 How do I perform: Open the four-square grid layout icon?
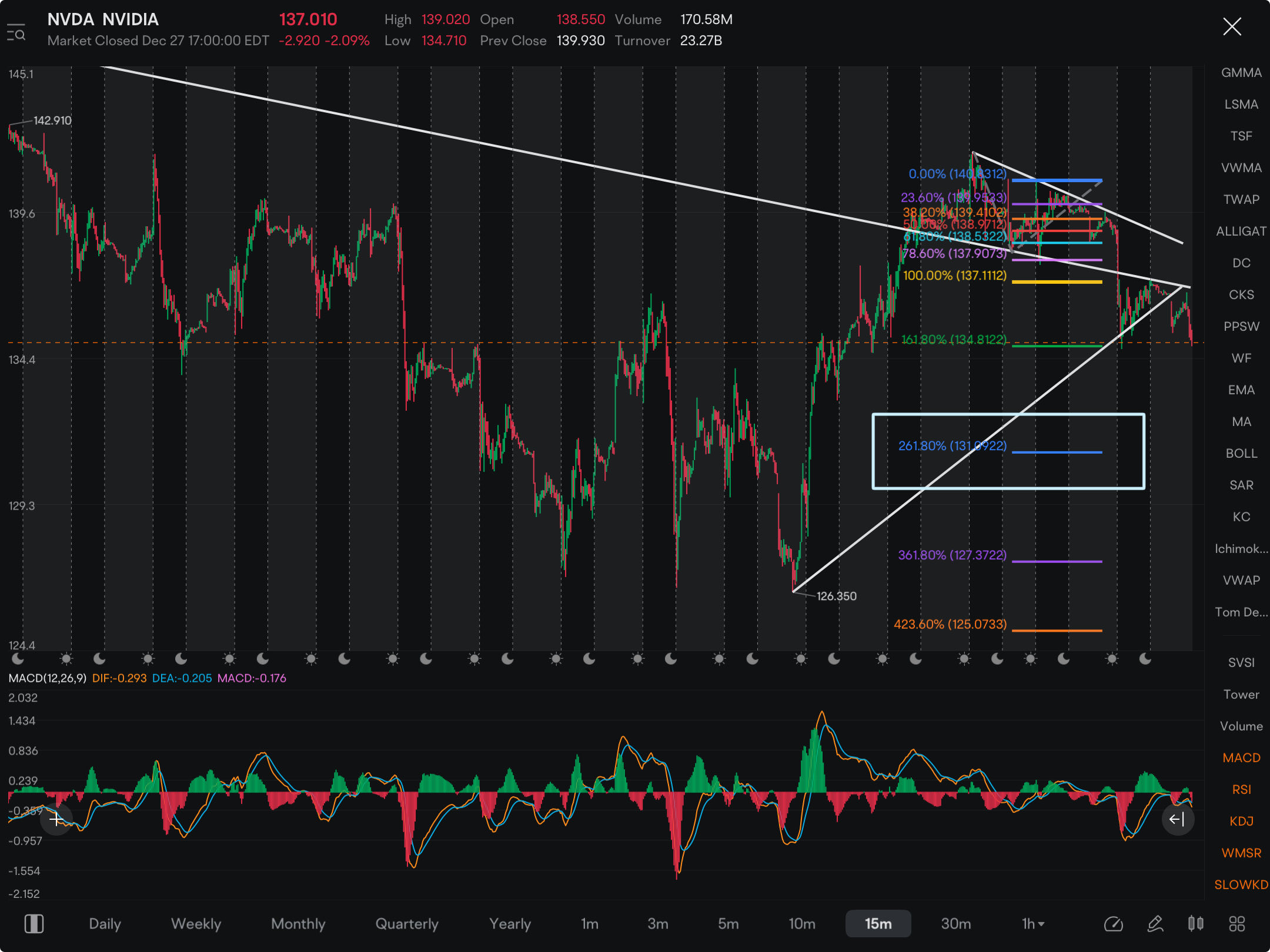(x=1236, y=924)
